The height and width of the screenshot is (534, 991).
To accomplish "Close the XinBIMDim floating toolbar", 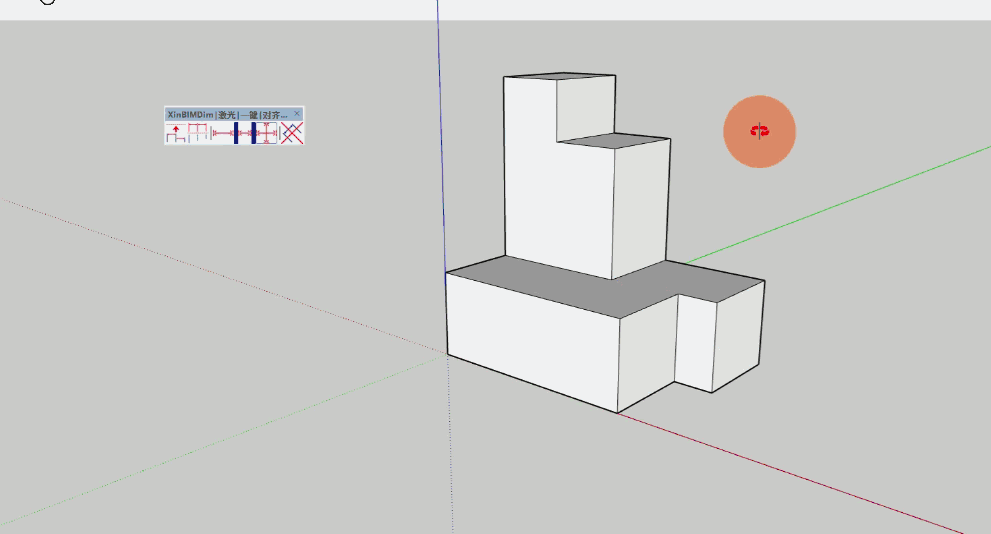I will click(297, 114).
